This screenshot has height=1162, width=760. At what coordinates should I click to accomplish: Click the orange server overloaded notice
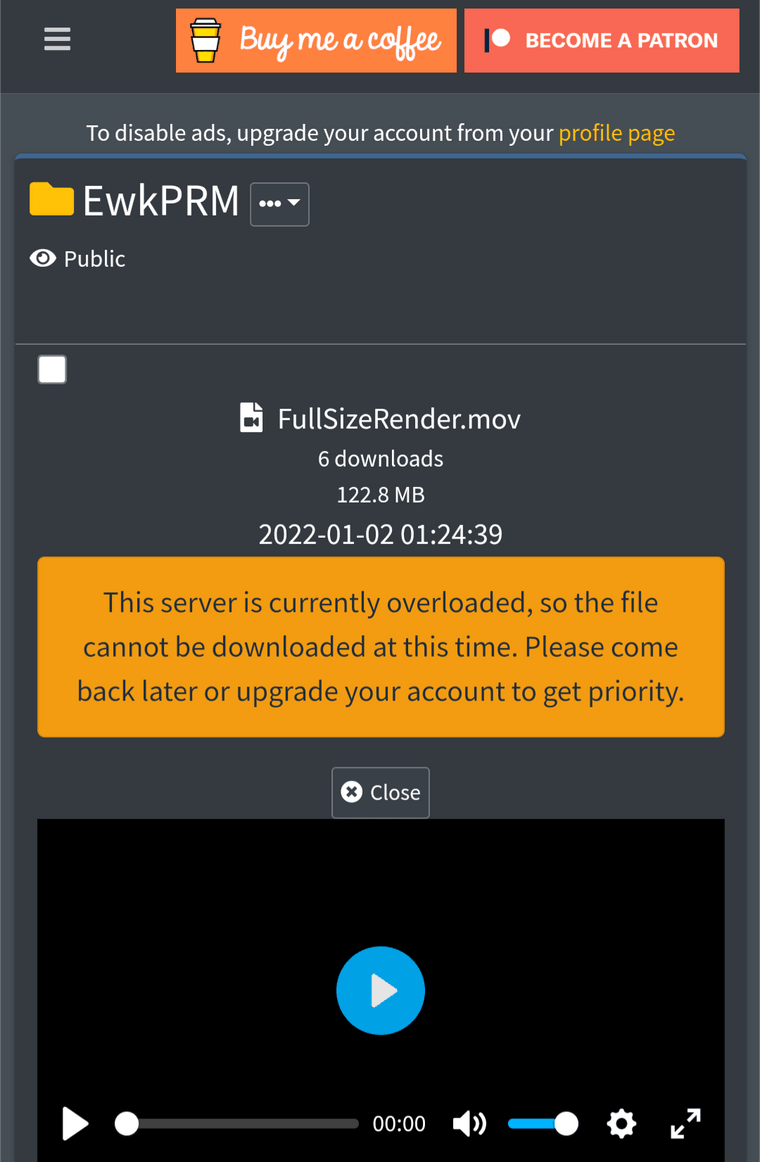381,647
